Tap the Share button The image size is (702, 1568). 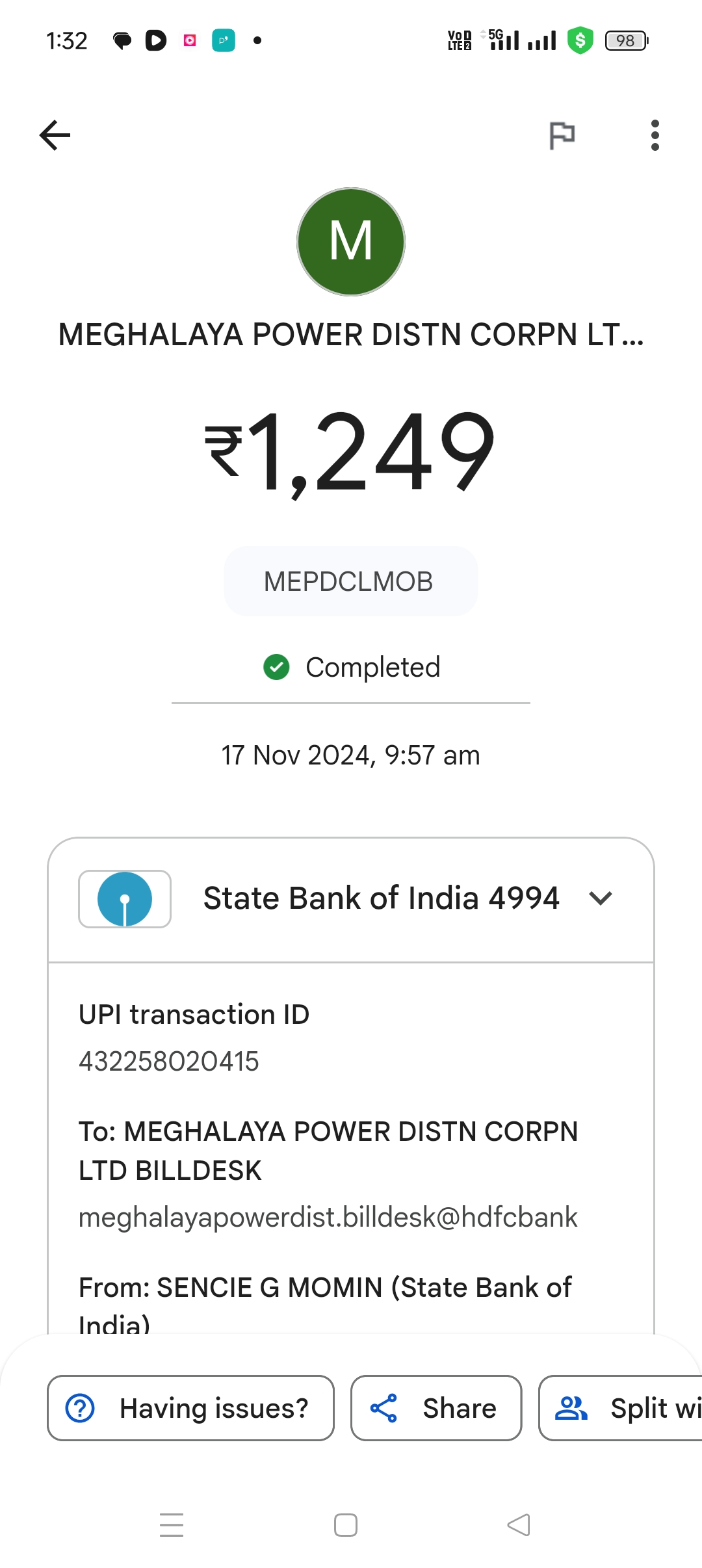click(x=436, y=1408)
